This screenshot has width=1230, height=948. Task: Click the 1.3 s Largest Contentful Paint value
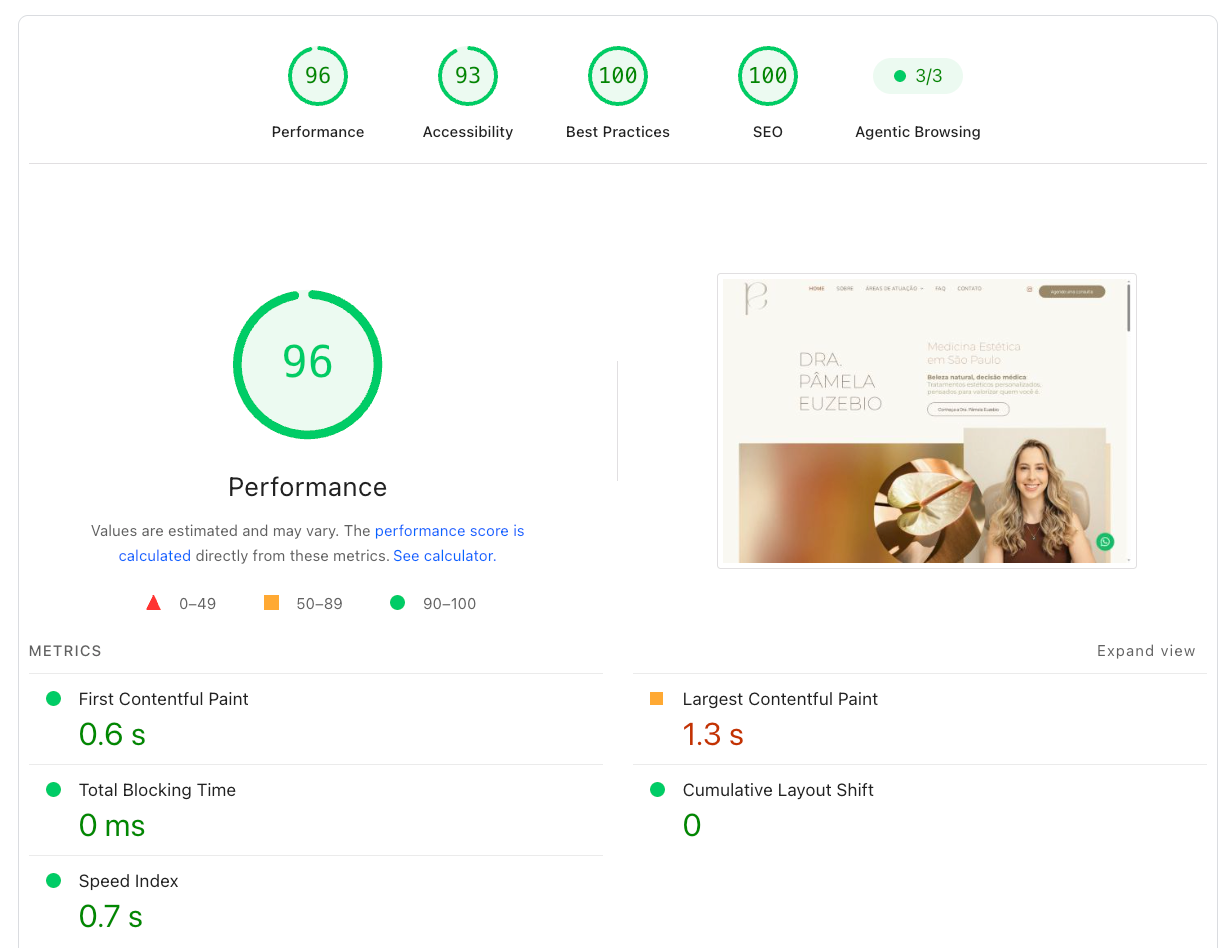coord(713,735)
